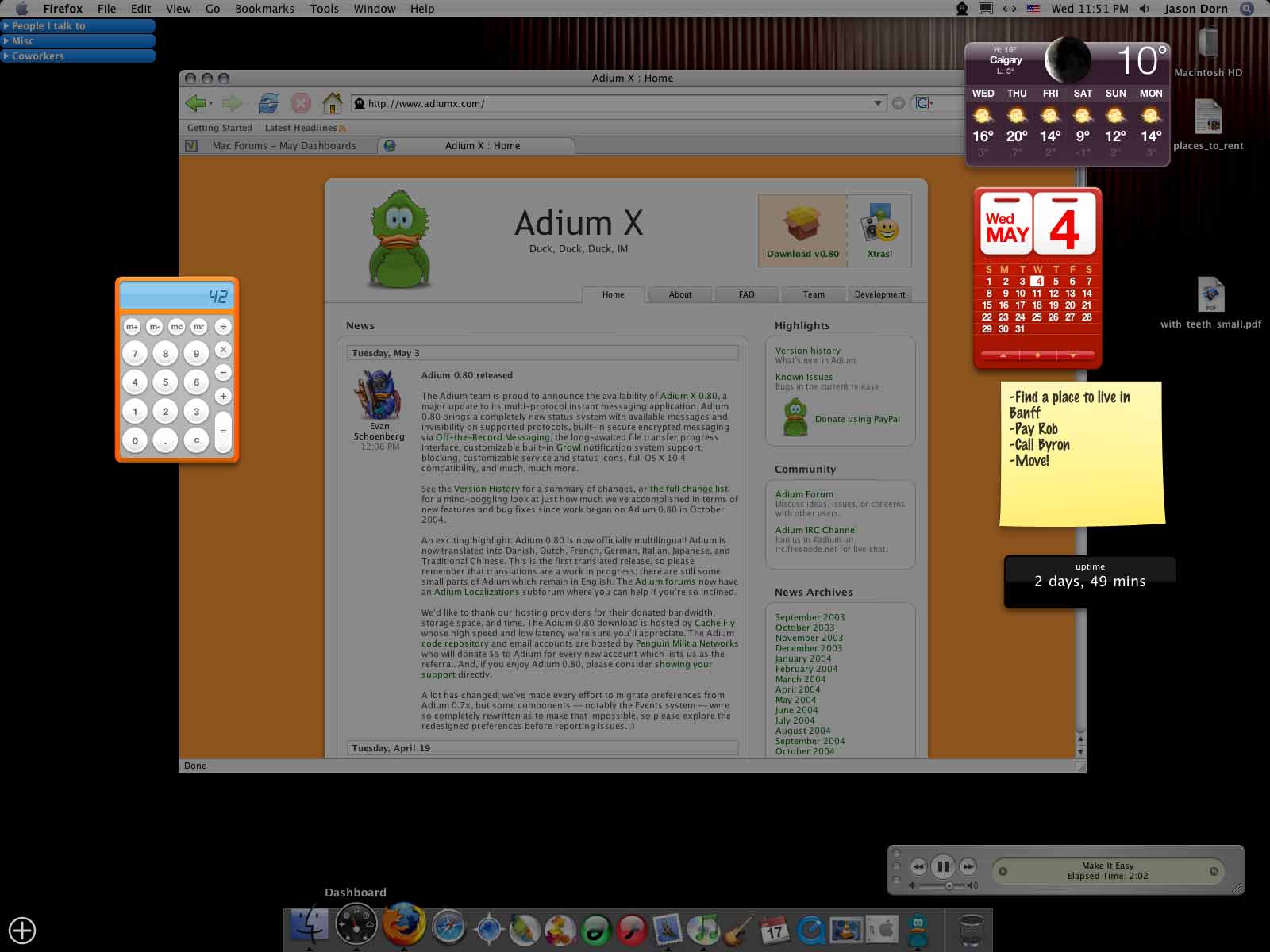Click the calculator divide button

click(x=223, y=326)
